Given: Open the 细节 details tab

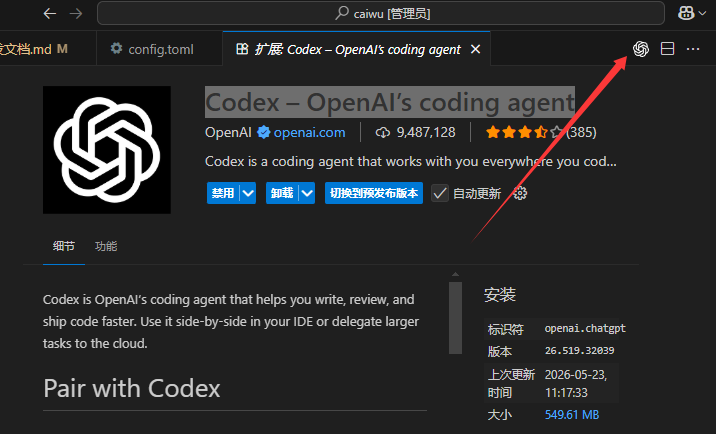Looking at the screenshot, I should pos(63,246).
